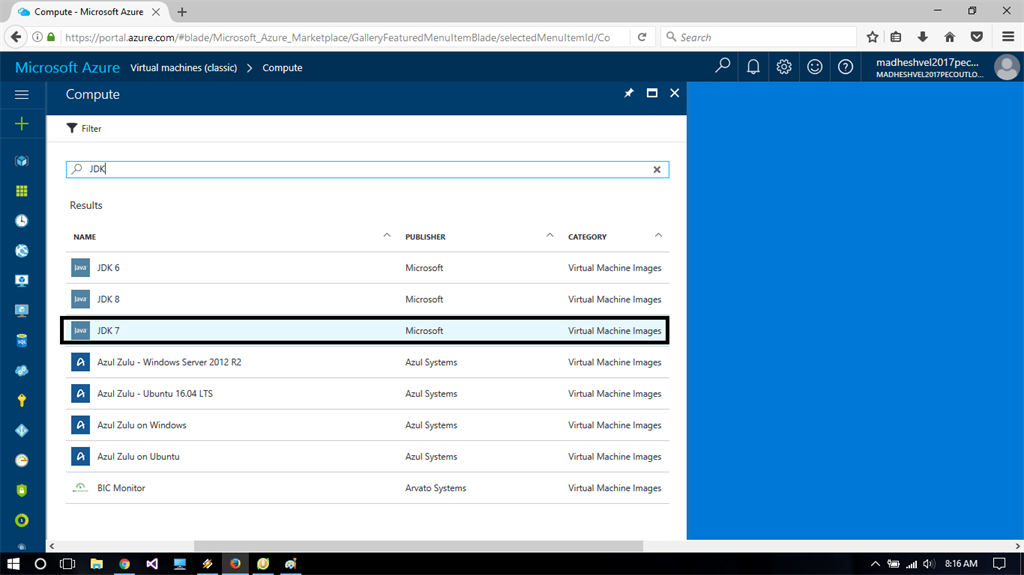Open the Windows Start menu
Screen dimensions: 1024x575
pyautogui.click(x=13, y=563)
